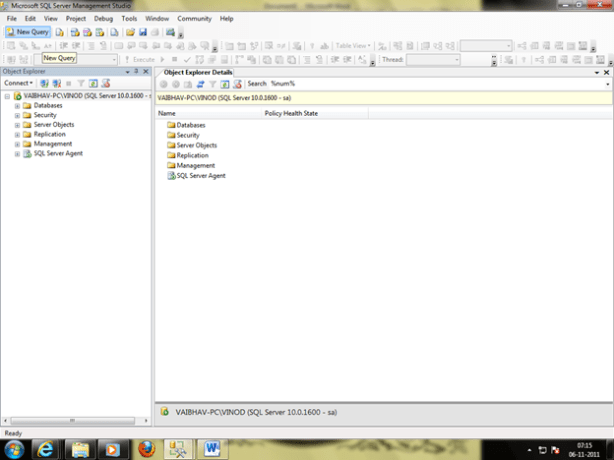Screen dimensions: 614x460
Task: Expand the Management tree node
Action: point(17,144)
